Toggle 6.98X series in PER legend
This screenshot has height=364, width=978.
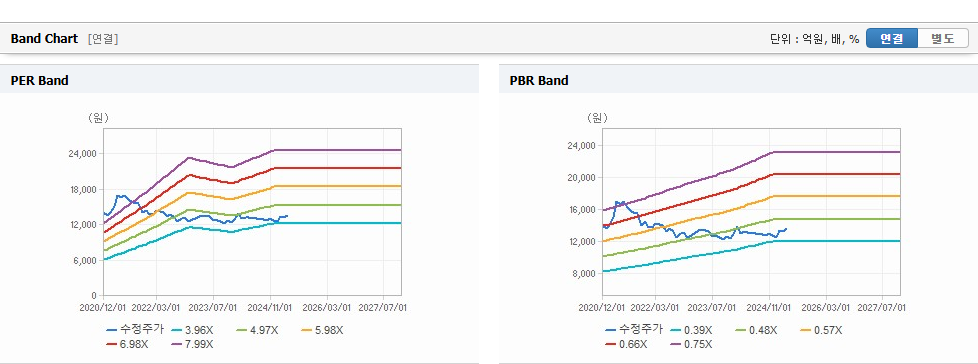pos(127,344)
